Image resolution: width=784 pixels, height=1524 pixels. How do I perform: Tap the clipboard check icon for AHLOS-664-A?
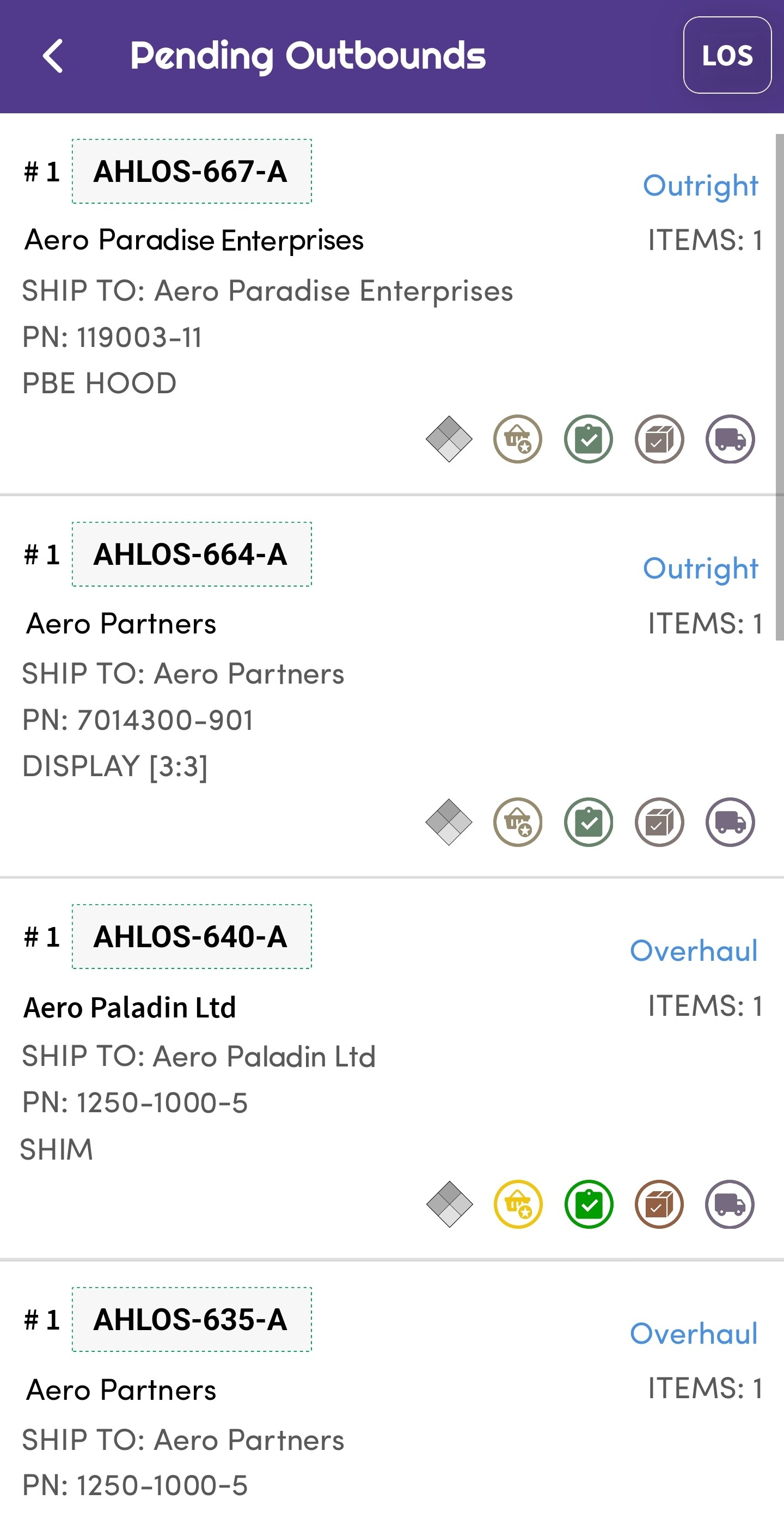[589, 822]
